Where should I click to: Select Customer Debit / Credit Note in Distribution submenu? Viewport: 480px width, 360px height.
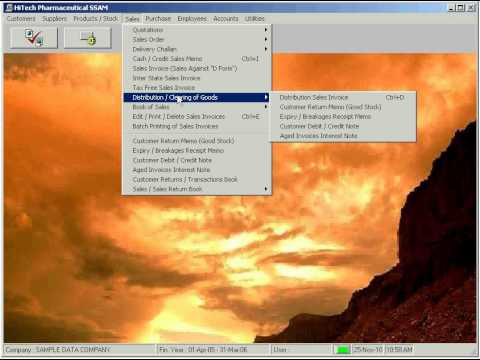tap(343, 127)
